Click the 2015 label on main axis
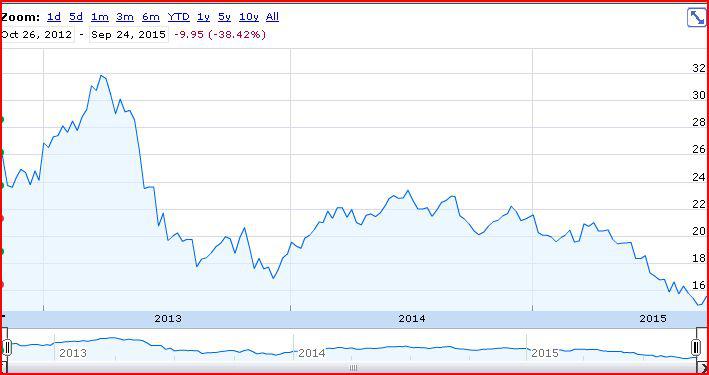Viewport: 709px width, 375px height. (653, 318)
